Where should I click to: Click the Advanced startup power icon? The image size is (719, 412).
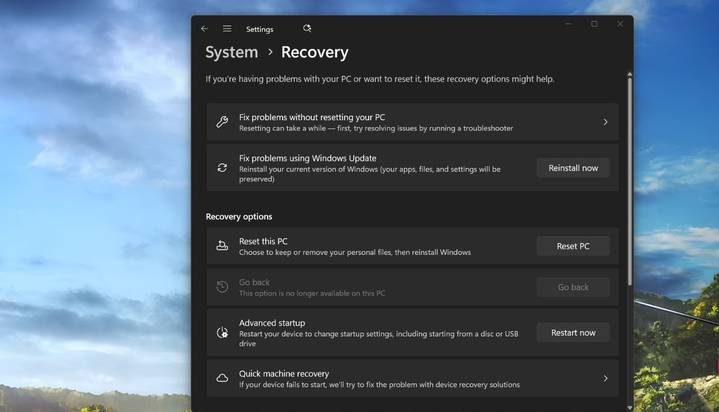[x=222, y=332]
